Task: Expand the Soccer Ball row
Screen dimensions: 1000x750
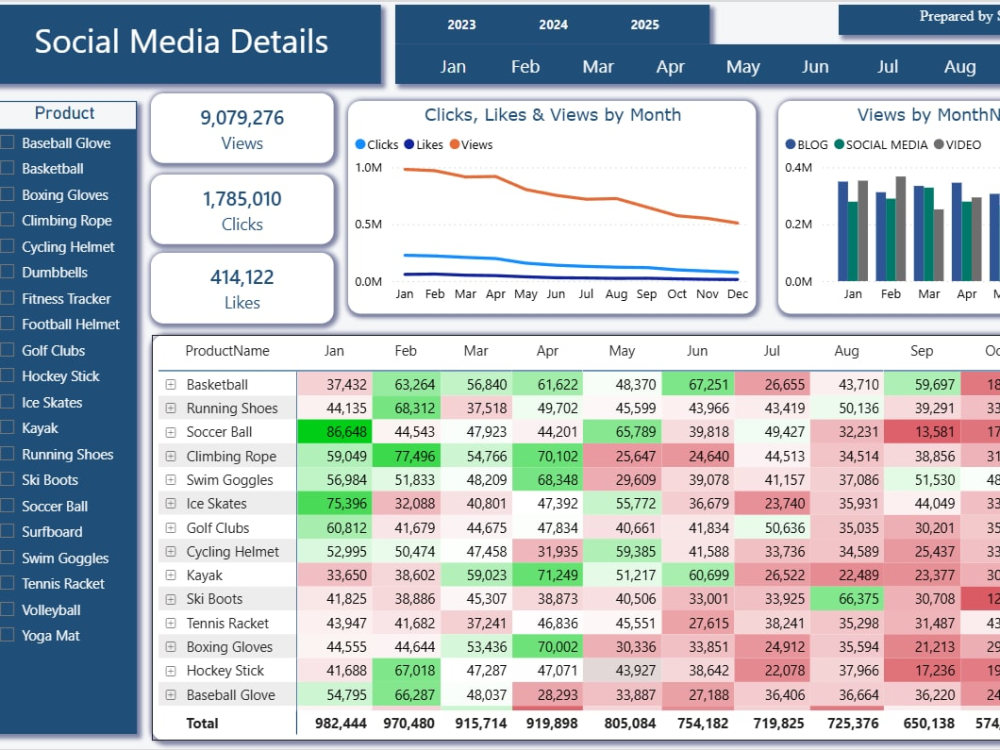Action: [x=170, y=432]
